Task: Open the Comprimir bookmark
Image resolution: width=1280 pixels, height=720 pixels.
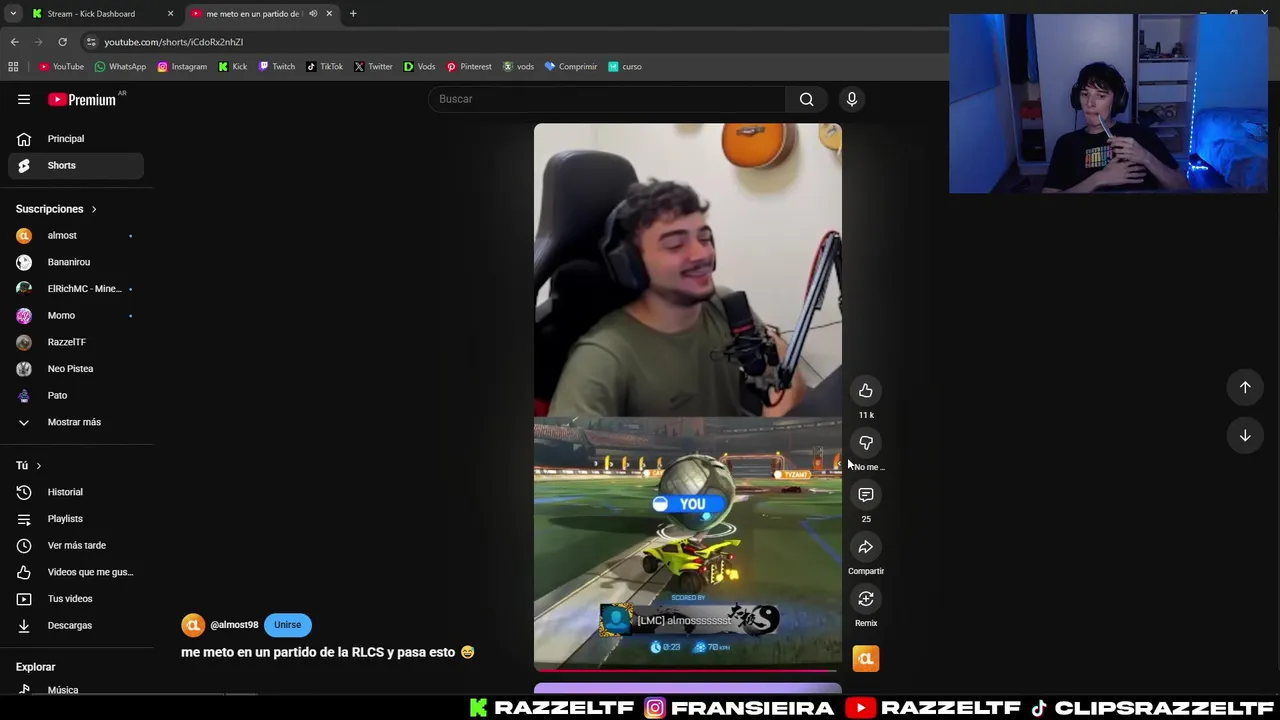Action: tap(571, 67)
